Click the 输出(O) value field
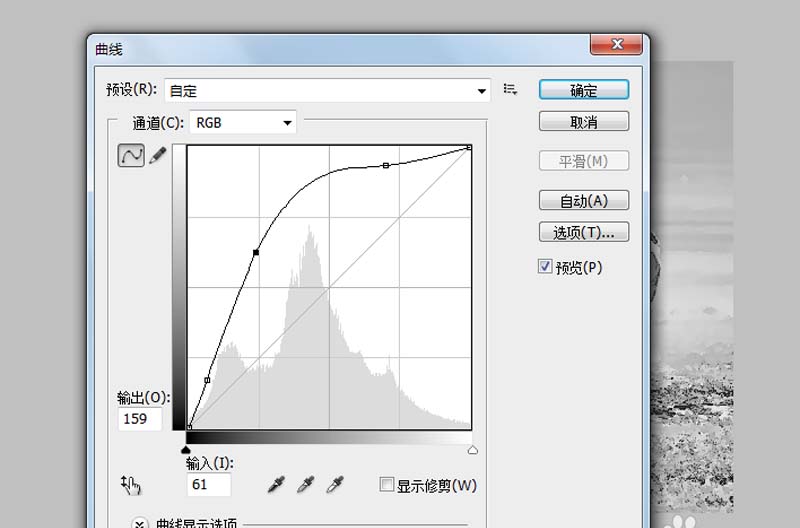 (x=140, y=419)
